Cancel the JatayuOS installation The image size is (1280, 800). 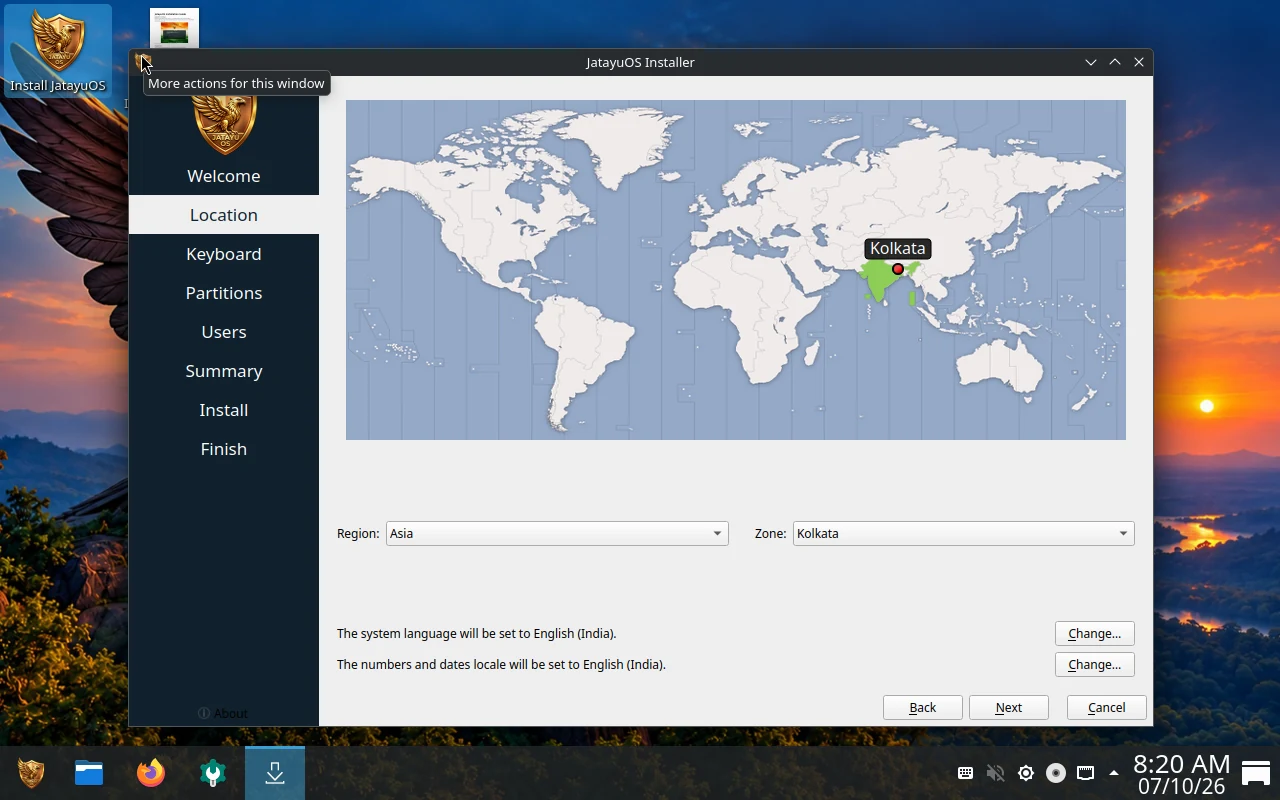coord(1107,707)
